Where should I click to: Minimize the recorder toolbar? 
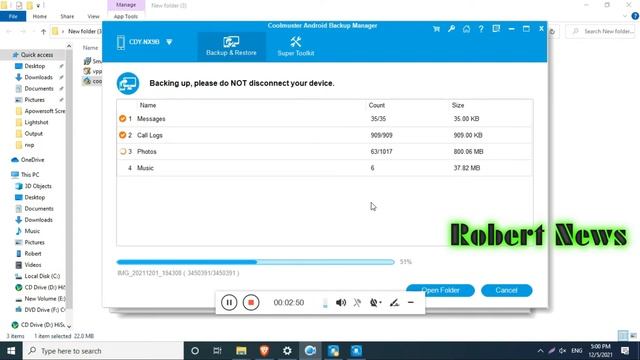411,302
